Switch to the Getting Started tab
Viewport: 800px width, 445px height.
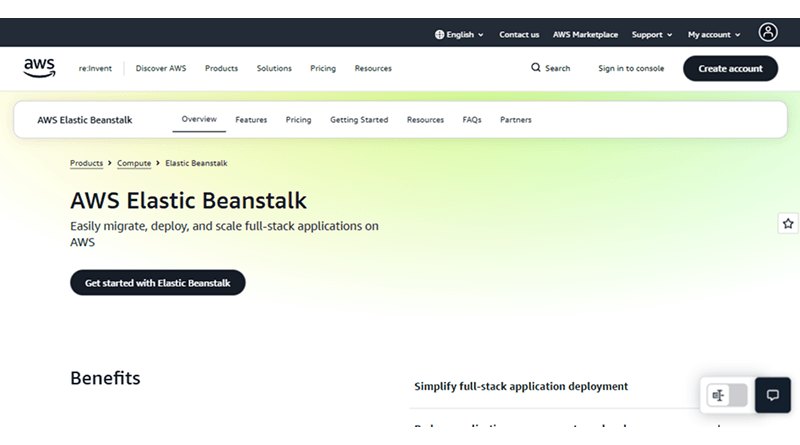[x=359, y=120]
